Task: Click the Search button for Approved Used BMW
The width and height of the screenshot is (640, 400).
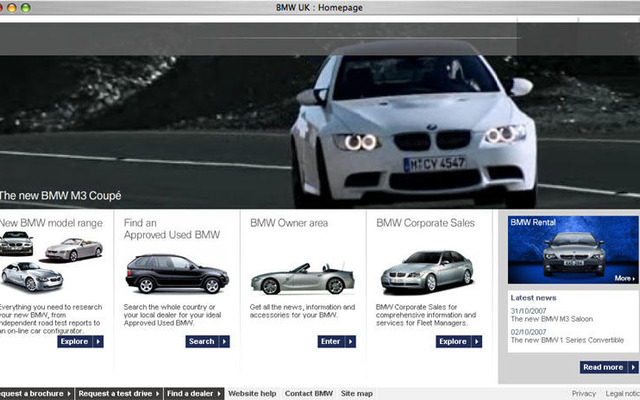Action: point(207,341)
